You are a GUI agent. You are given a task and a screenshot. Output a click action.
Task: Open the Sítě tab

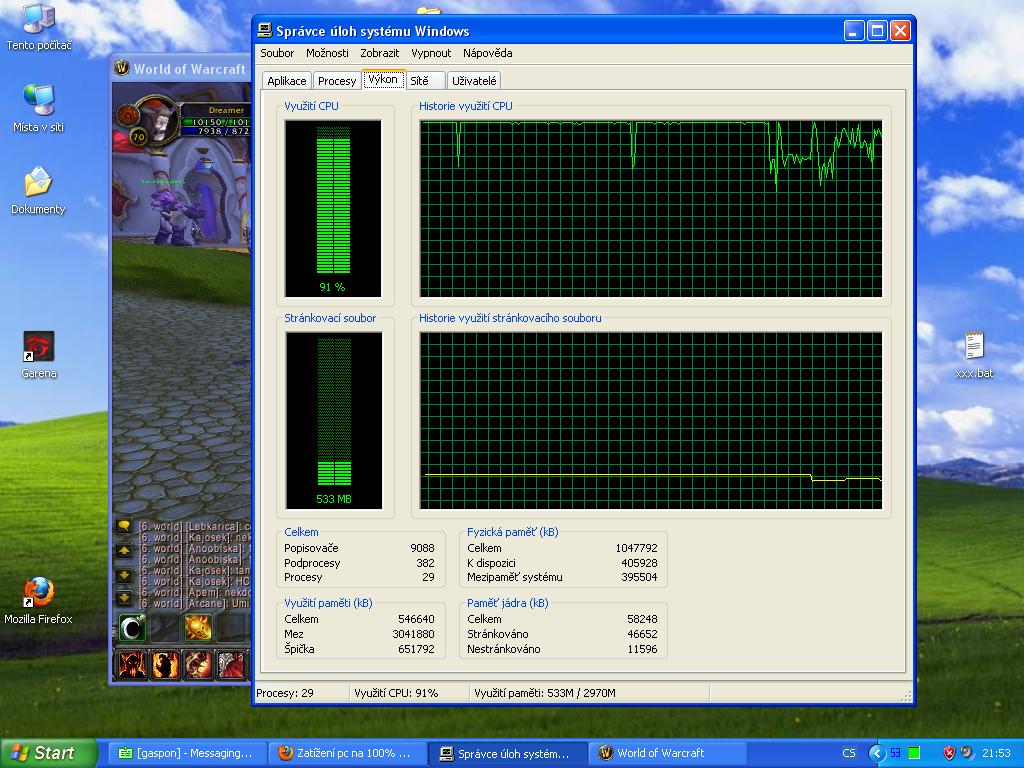419,81
